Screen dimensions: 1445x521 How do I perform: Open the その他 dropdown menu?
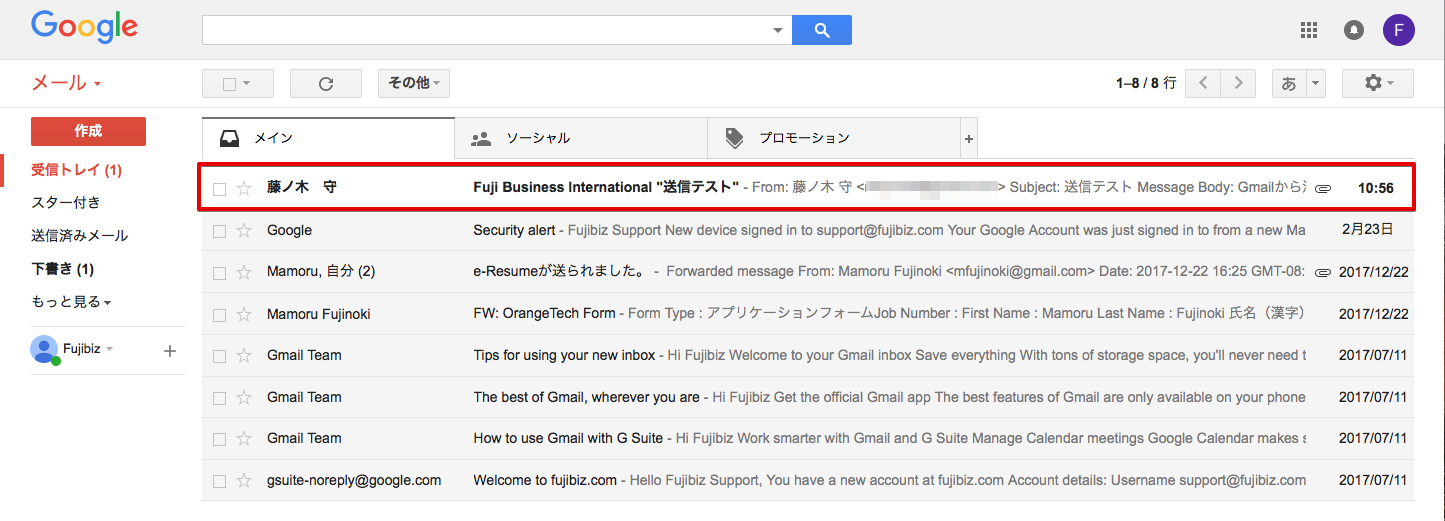tap(413, 83)
